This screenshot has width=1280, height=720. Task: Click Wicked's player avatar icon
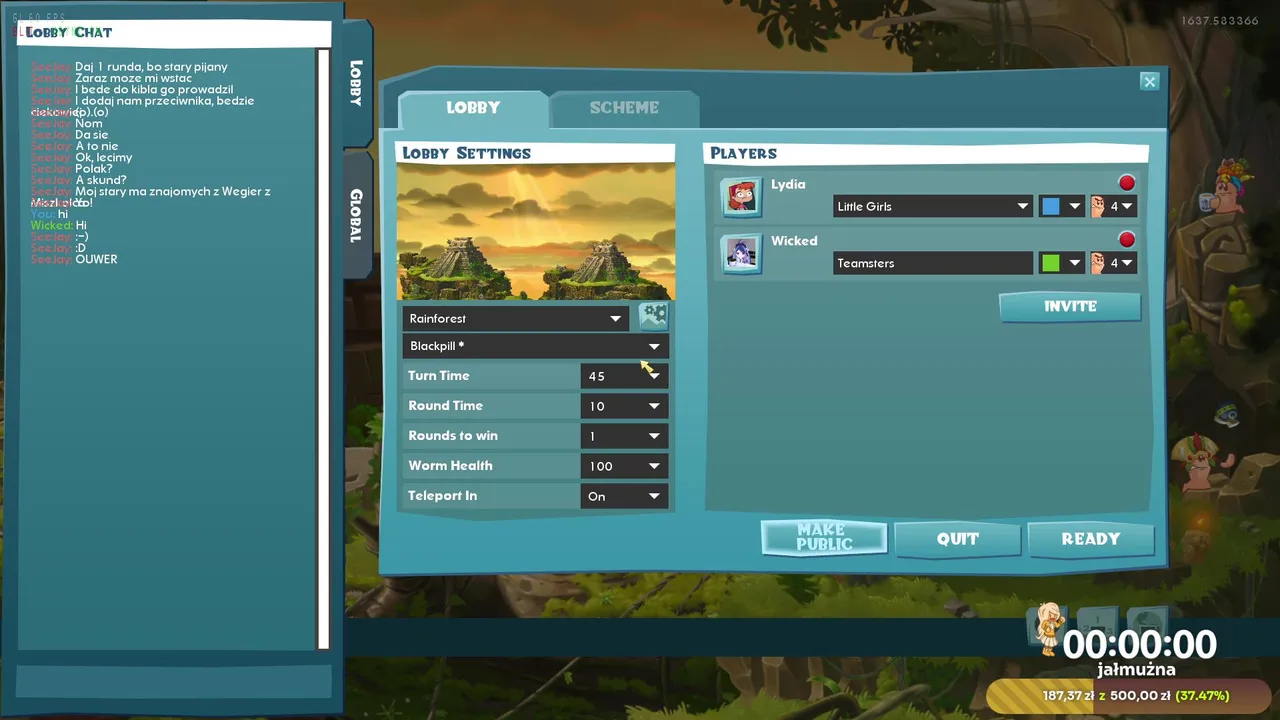pos(741,253)
